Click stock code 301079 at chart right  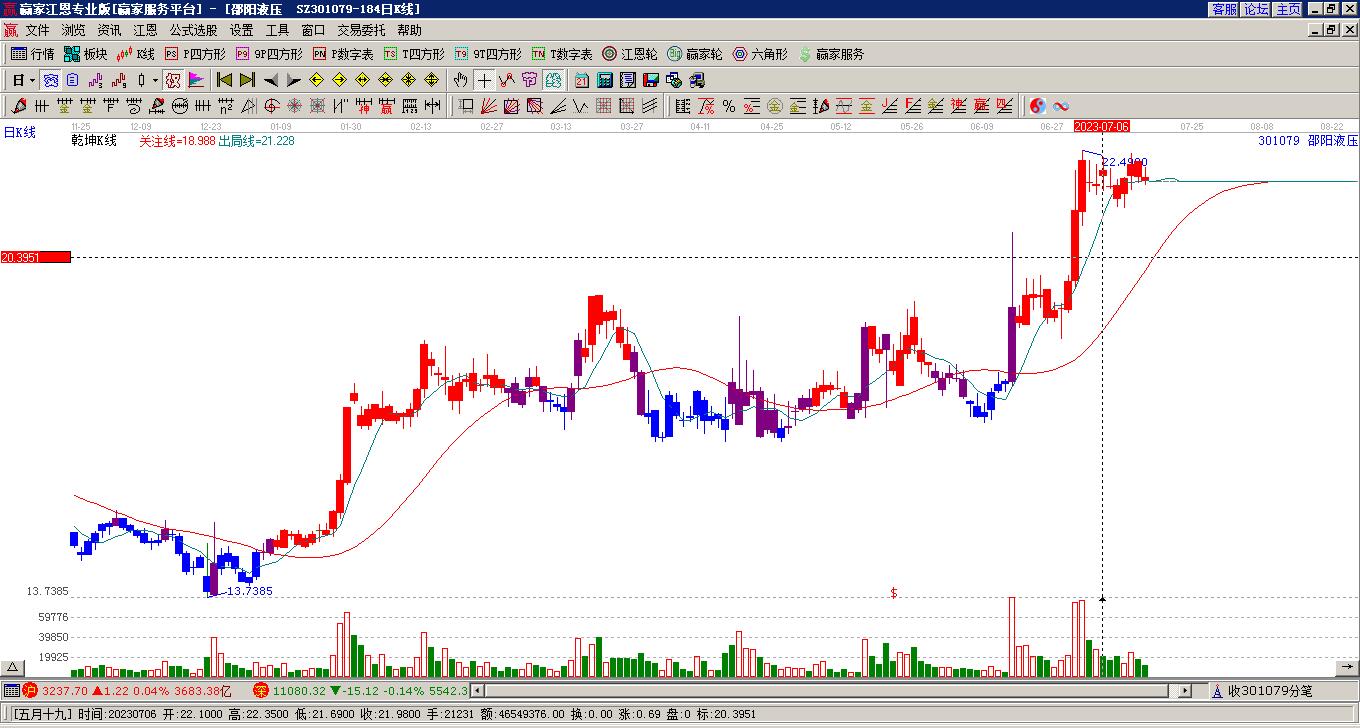pyautogui.click(x=1279, y=141)
